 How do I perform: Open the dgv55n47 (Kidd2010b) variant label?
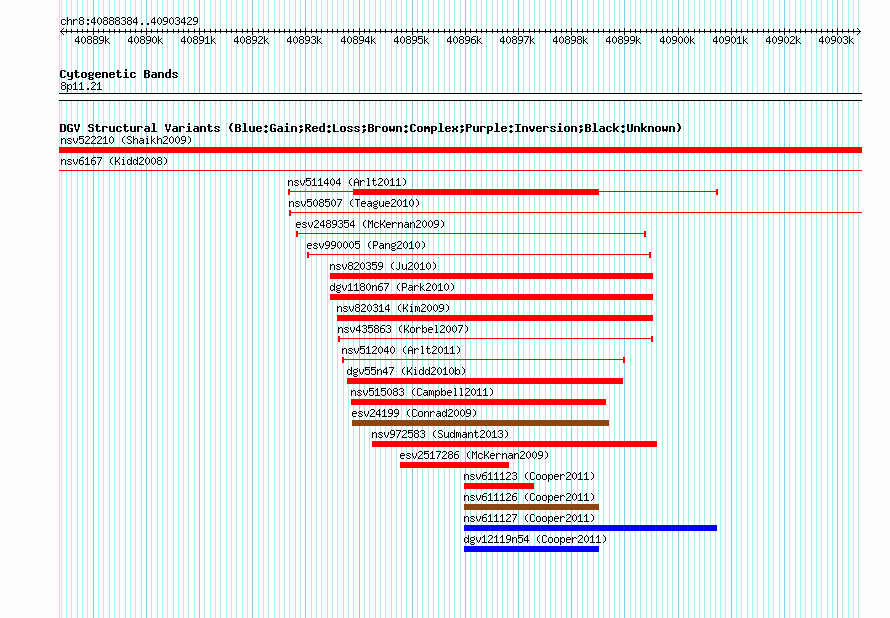pyautogui.click(x=406, y=371)
